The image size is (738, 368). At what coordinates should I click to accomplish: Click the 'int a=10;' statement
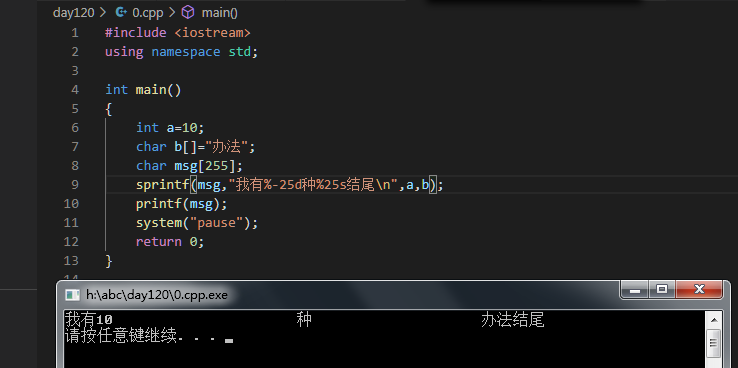pyautogui.click(x=170, y=128)
